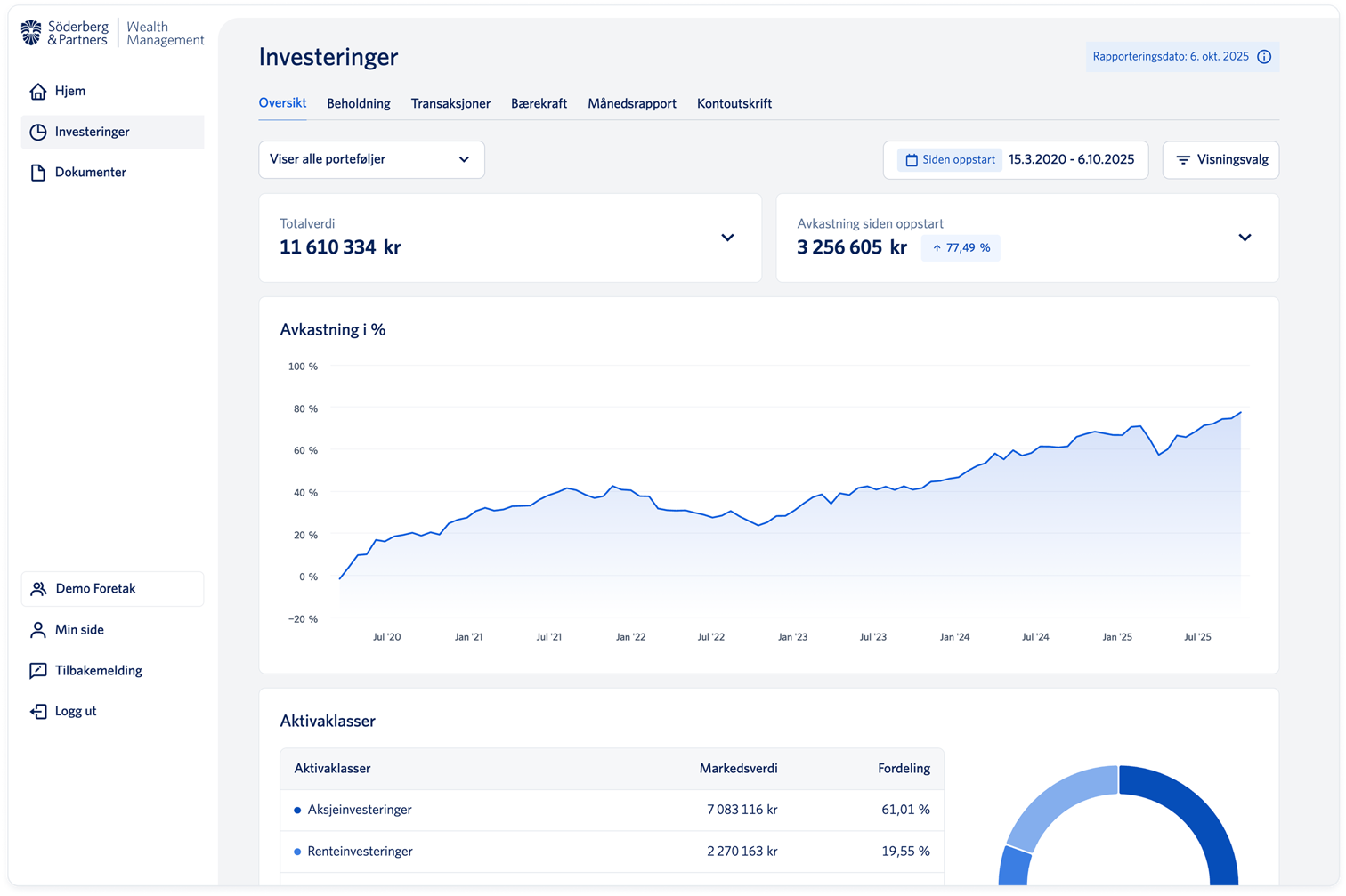
Task: Click the Investeringer pie chart icon
Action: click(37, 132)
